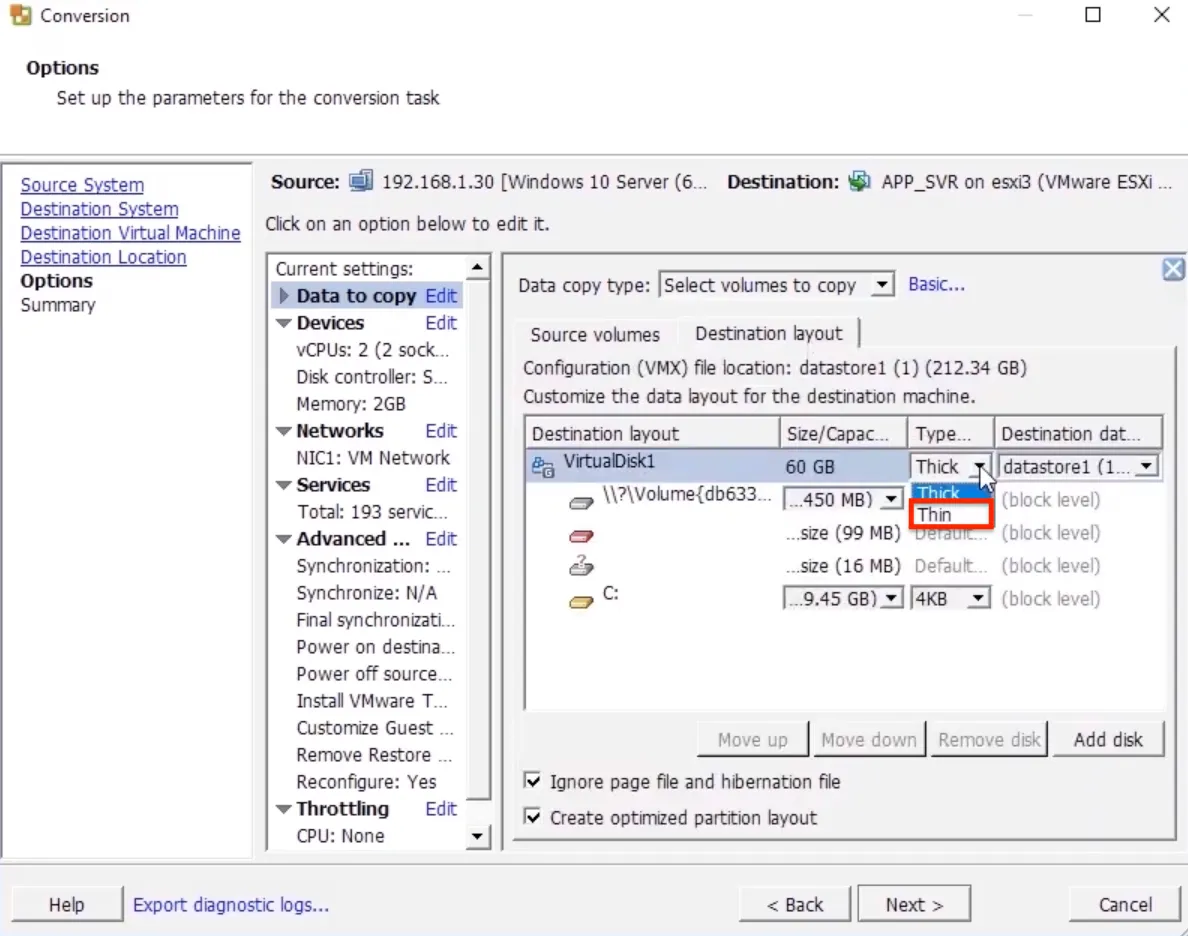
Task: Click the destination ESXi server icon
Action: coord(858,182)
